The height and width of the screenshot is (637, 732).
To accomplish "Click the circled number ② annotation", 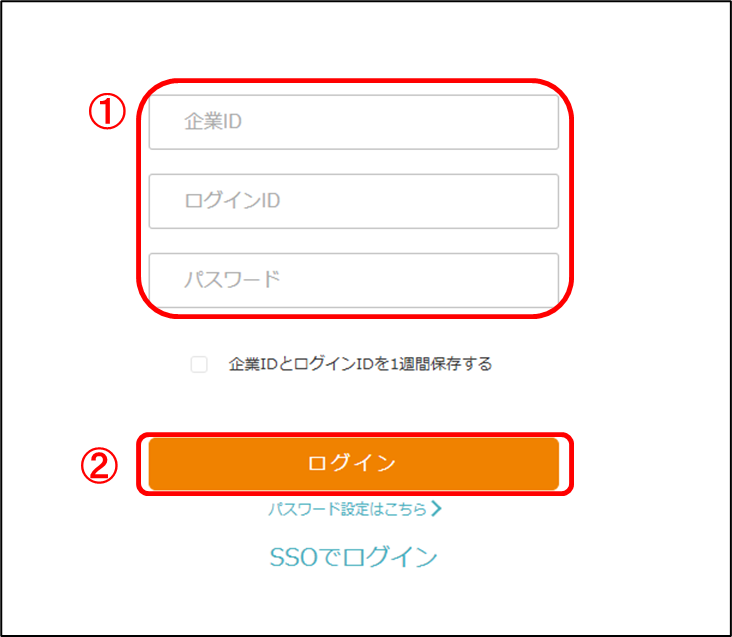I will click(99, 465).
